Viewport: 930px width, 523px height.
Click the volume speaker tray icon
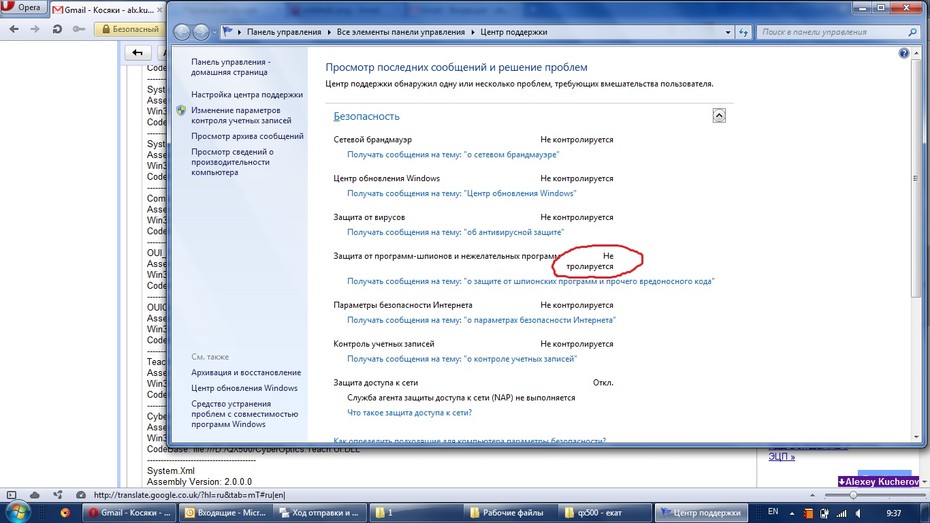coord(858,513)
